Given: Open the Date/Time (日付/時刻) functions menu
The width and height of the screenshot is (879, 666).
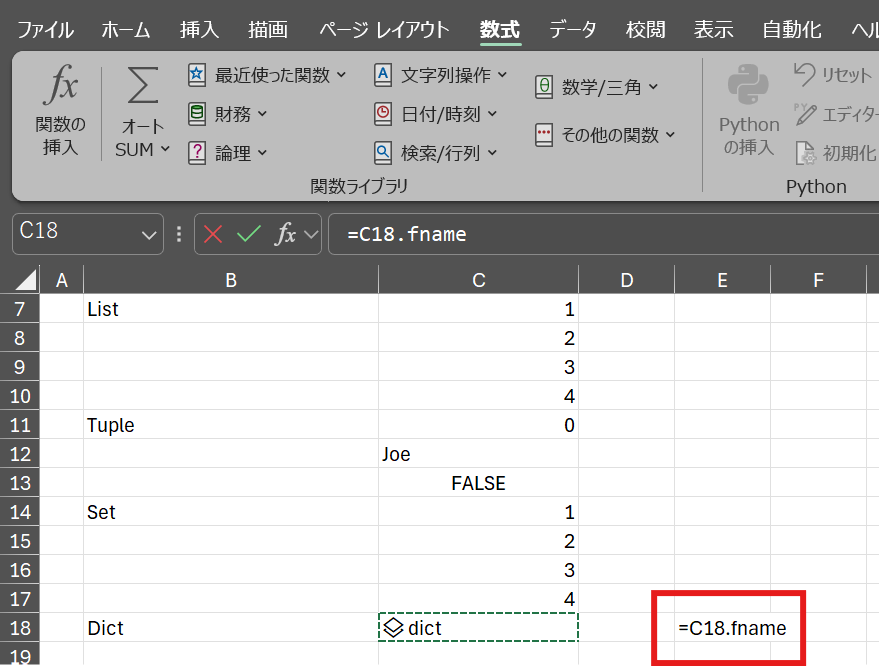Looking at the screenshot, I should 436,114.
